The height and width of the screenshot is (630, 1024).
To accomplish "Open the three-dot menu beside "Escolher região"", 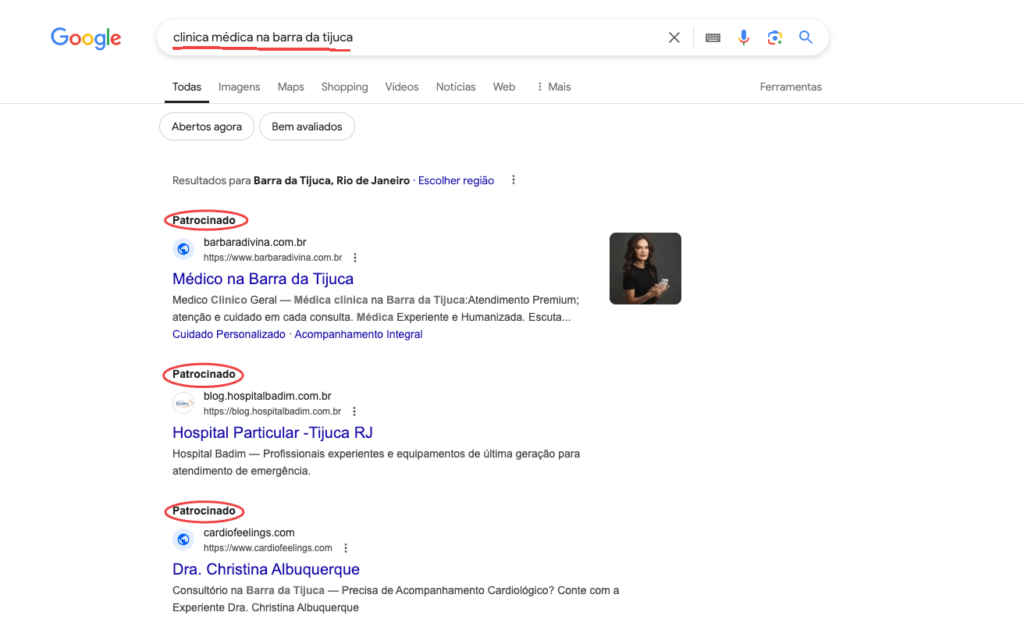I will [x=513, y=181].
